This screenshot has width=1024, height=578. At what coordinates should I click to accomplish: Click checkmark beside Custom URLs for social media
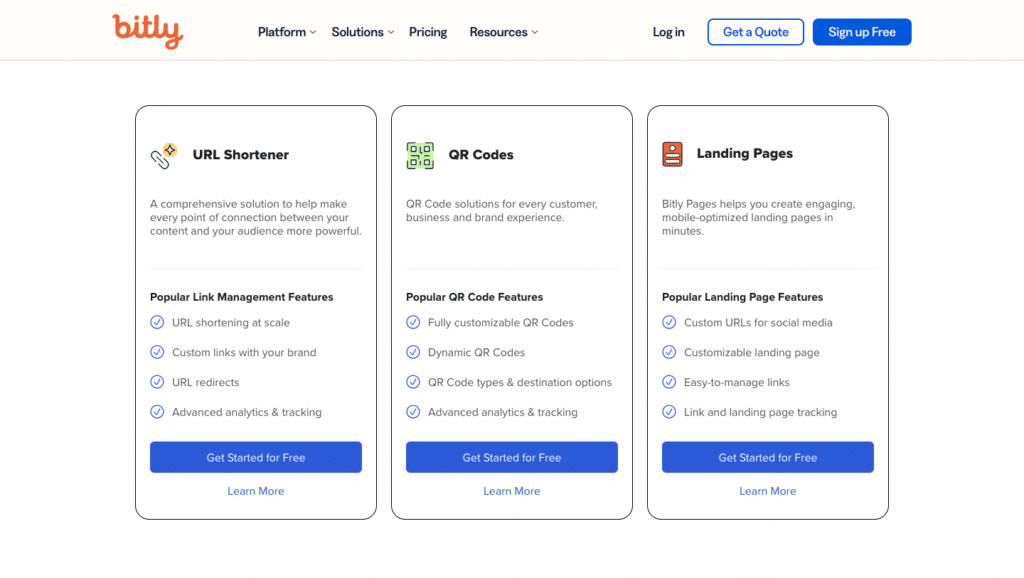[669, 322]
